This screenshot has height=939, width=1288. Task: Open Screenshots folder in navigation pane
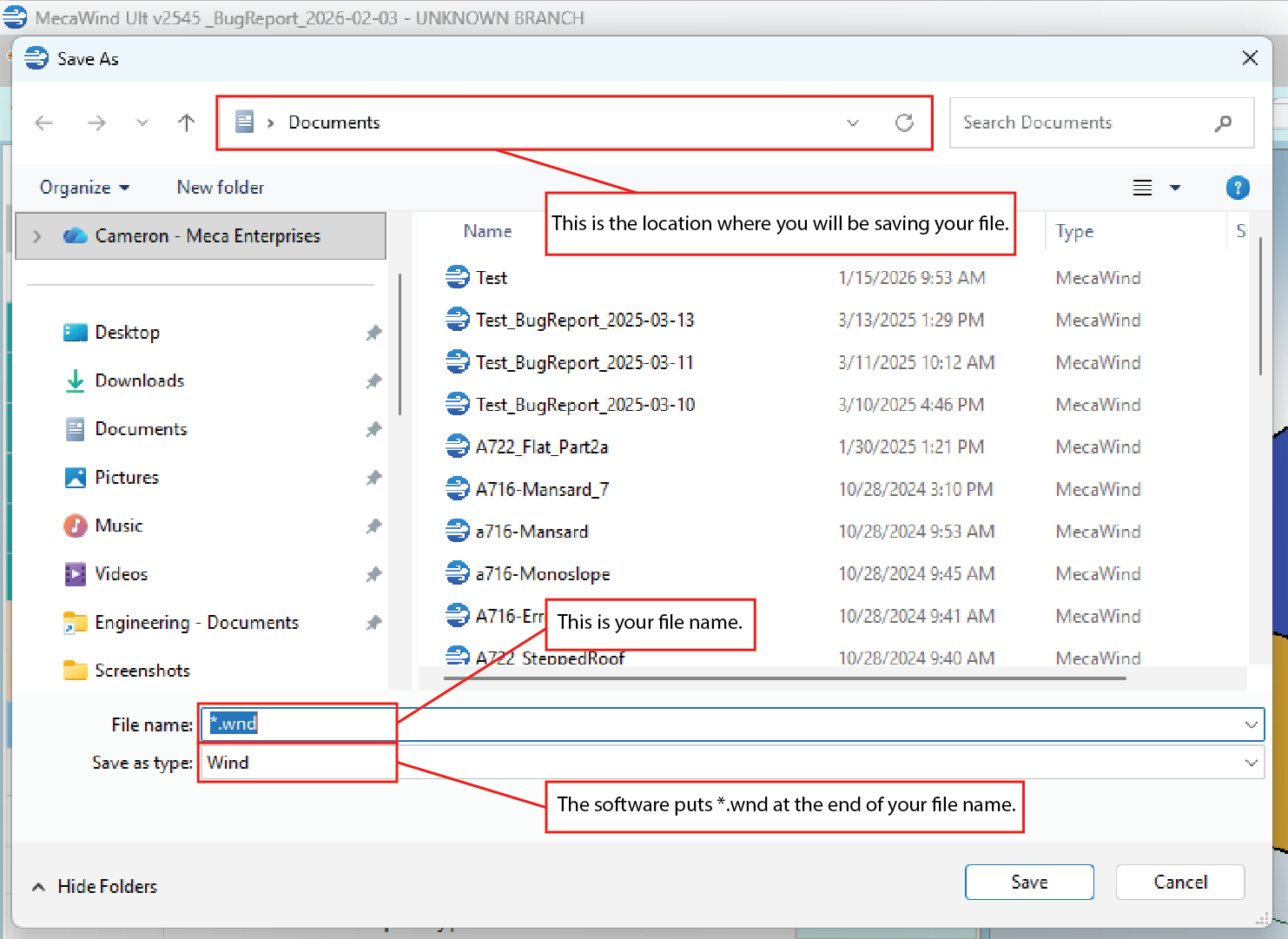tap(142, 671)
